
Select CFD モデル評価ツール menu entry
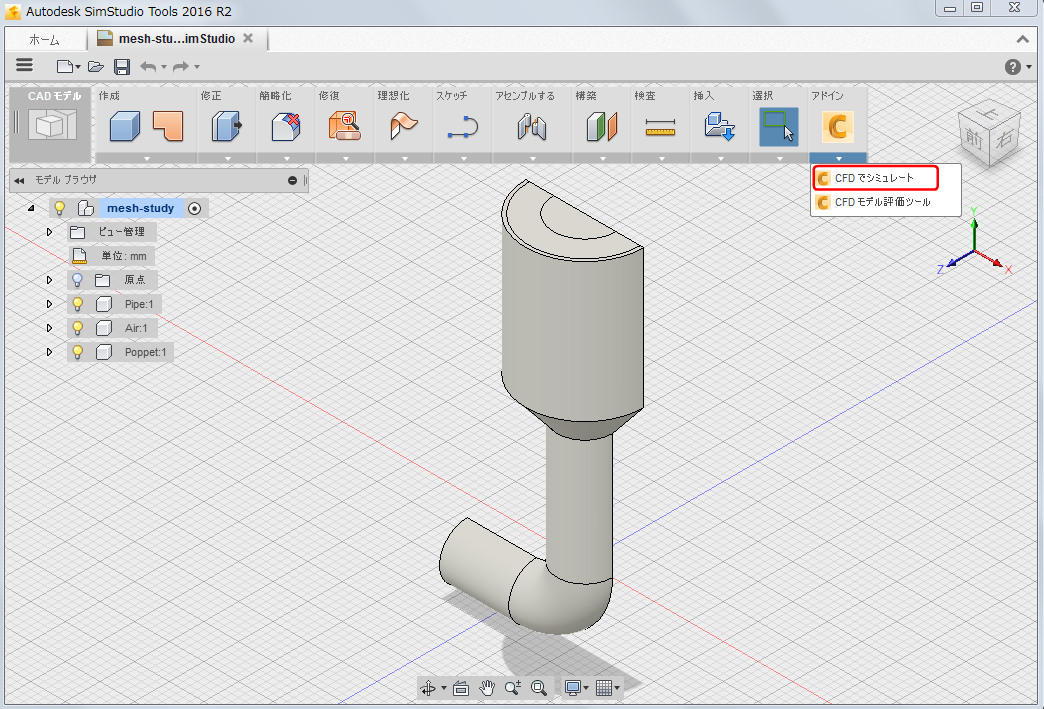pos(882,202)
